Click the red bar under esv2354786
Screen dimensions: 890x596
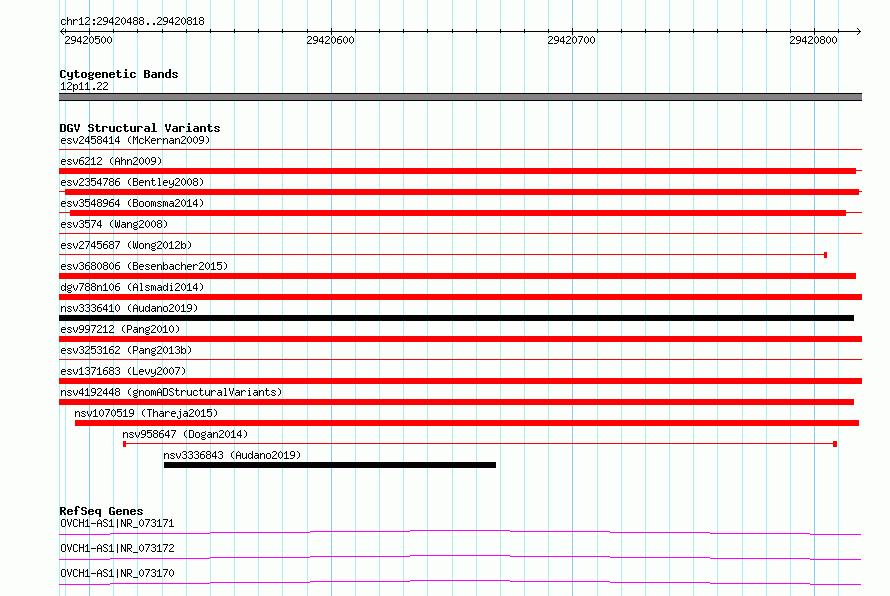pyautogui.click(x=462, y=192)
